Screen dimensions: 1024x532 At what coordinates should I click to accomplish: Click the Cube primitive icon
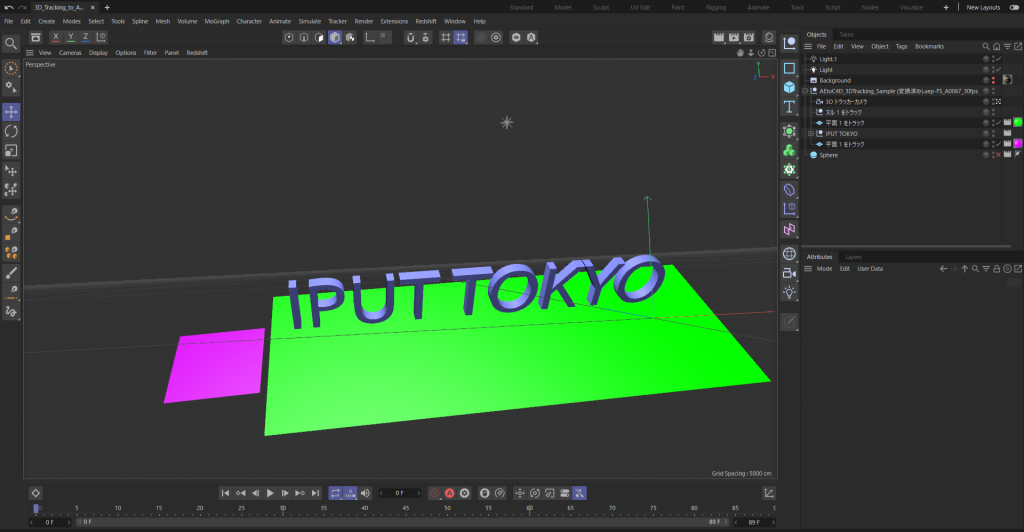click(789, 87)
